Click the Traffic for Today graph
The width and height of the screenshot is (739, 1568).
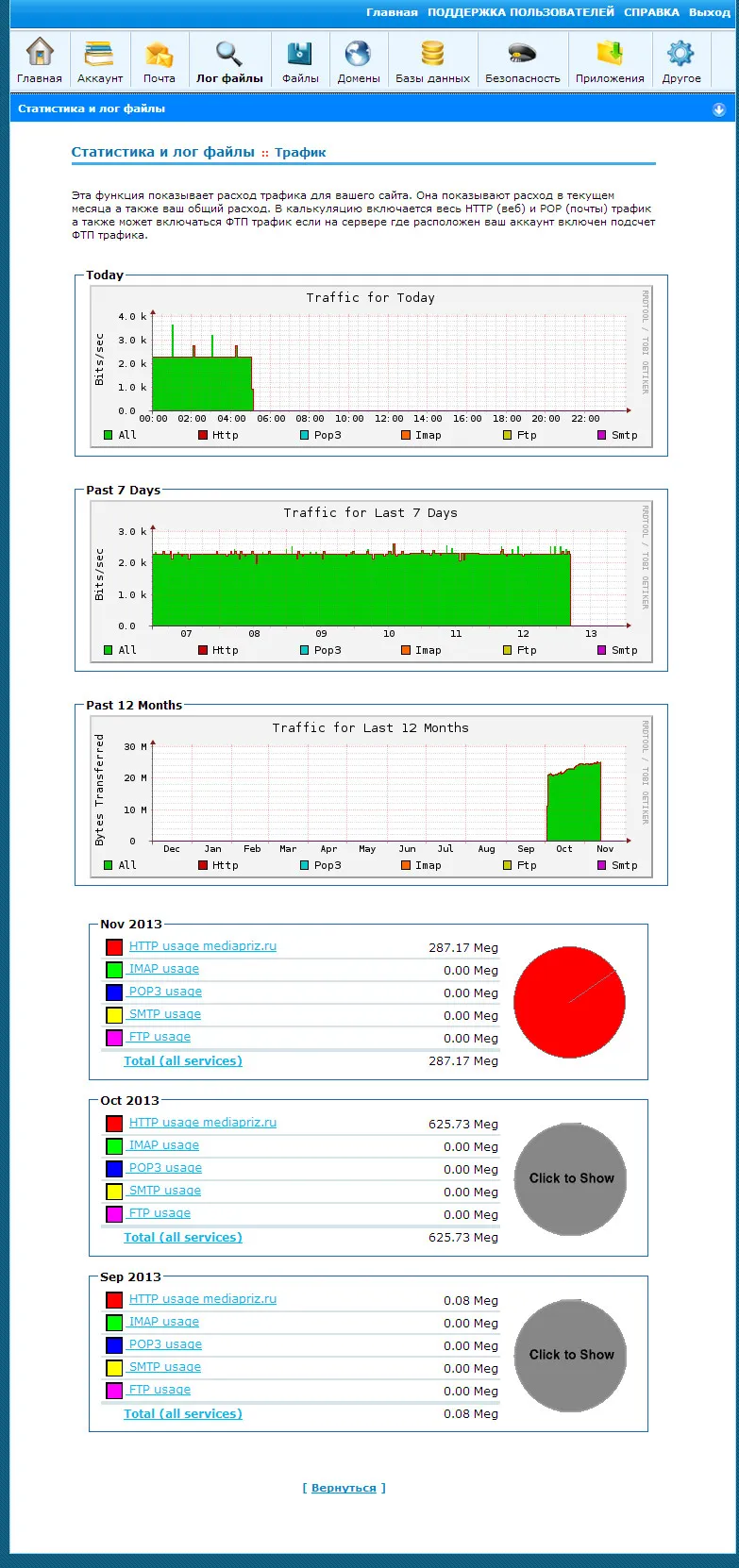371,366
